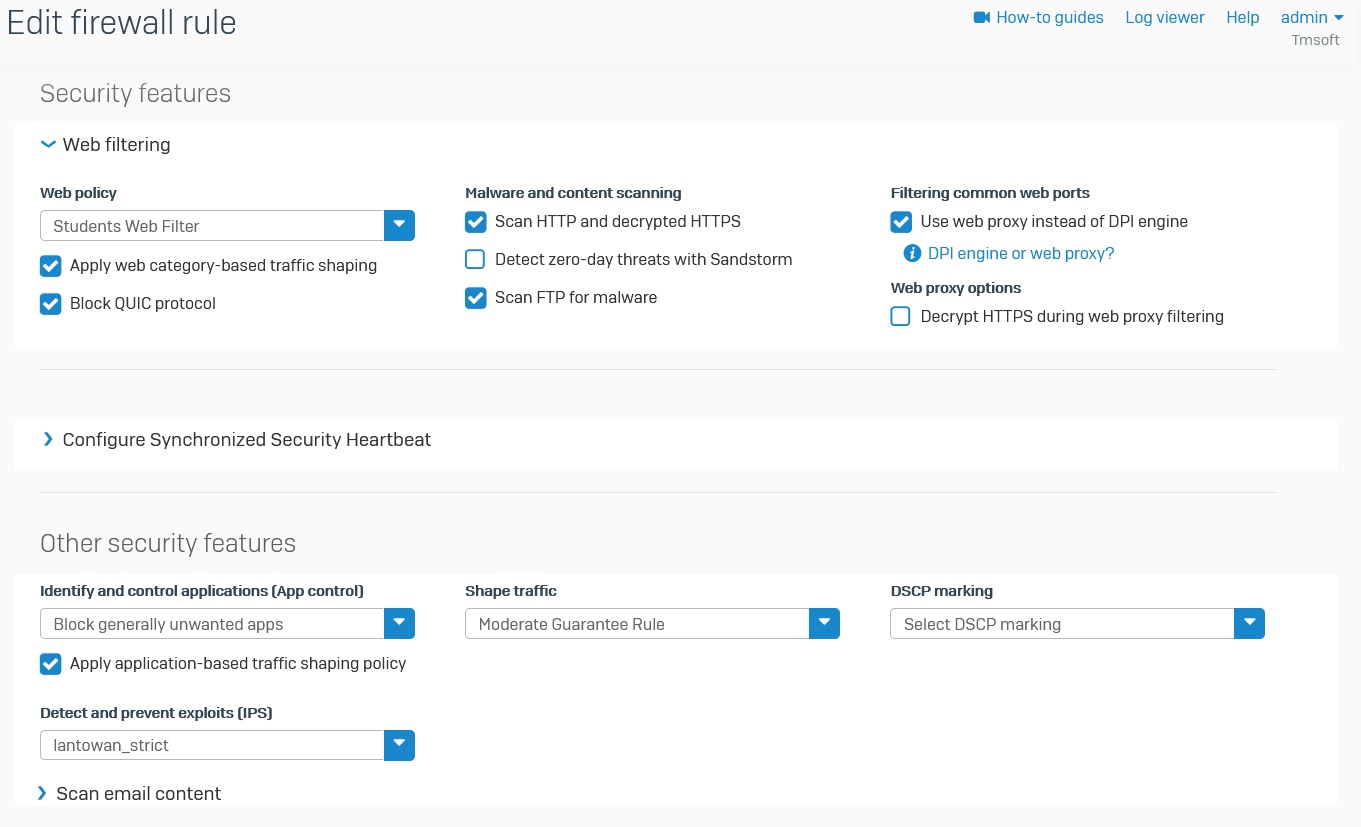Expand the Scan email content section

[x=43, y=793]
